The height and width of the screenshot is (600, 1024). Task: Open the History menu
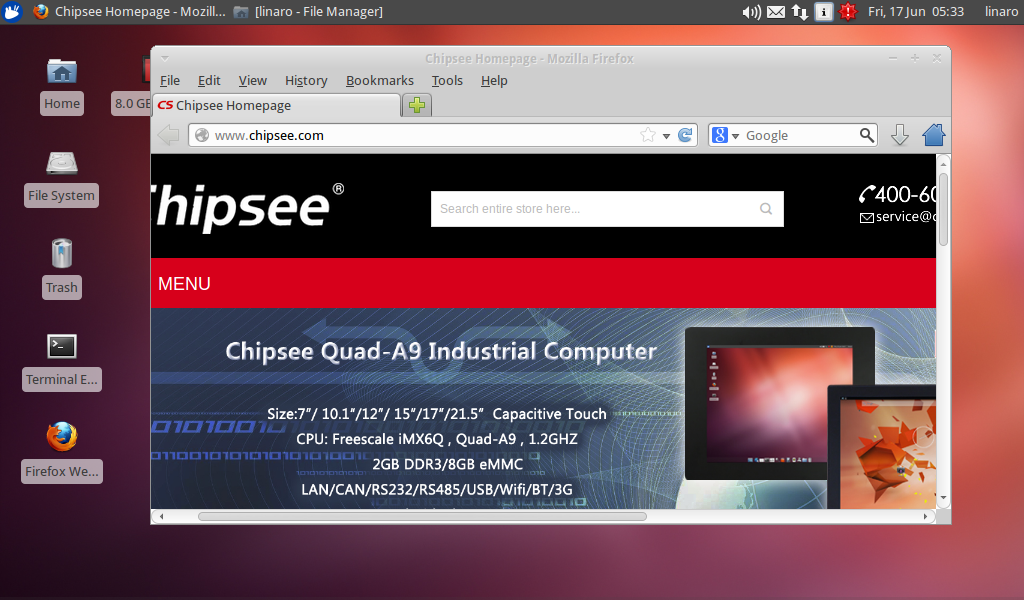[306, 80]
